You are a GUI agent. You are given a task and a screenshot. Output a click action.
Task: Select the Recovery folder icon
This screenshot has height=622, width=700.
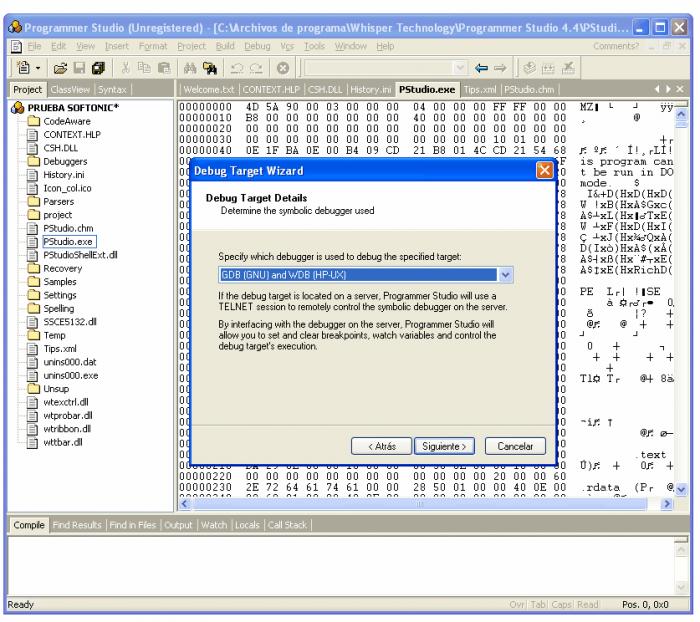33,268
